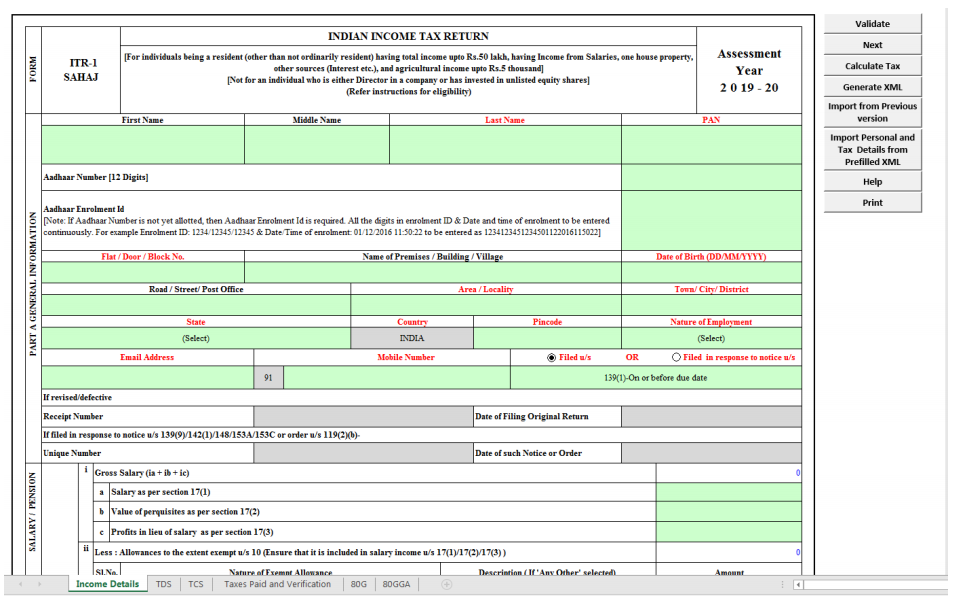Click the Date of Filing Original Return field
The width and height of the screenshot is (977, 615).
pyautogui.click(x=712, y=417)
